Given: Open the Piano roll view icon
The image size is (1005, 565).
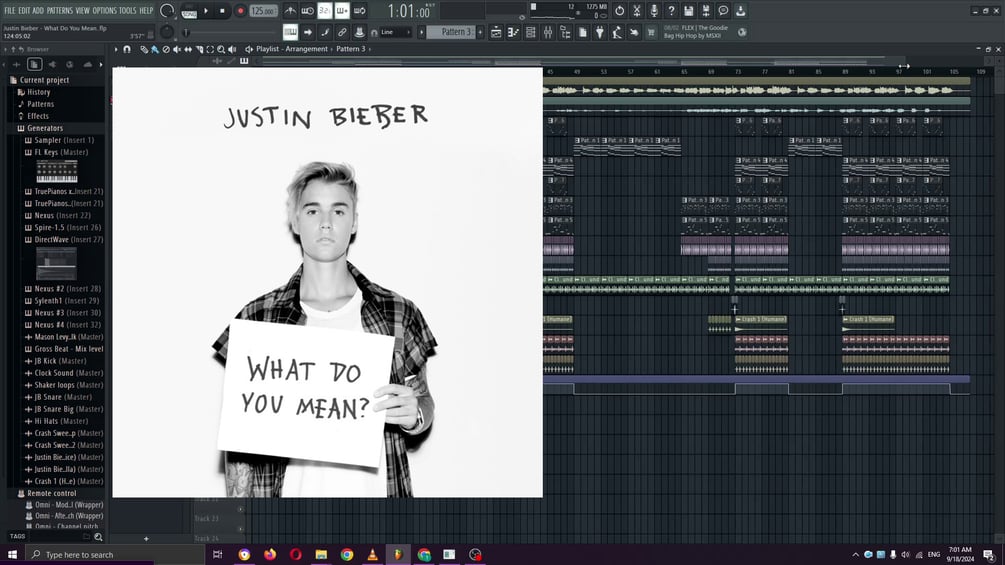Looking at the screenshot, I should click(x=513, y=32).
